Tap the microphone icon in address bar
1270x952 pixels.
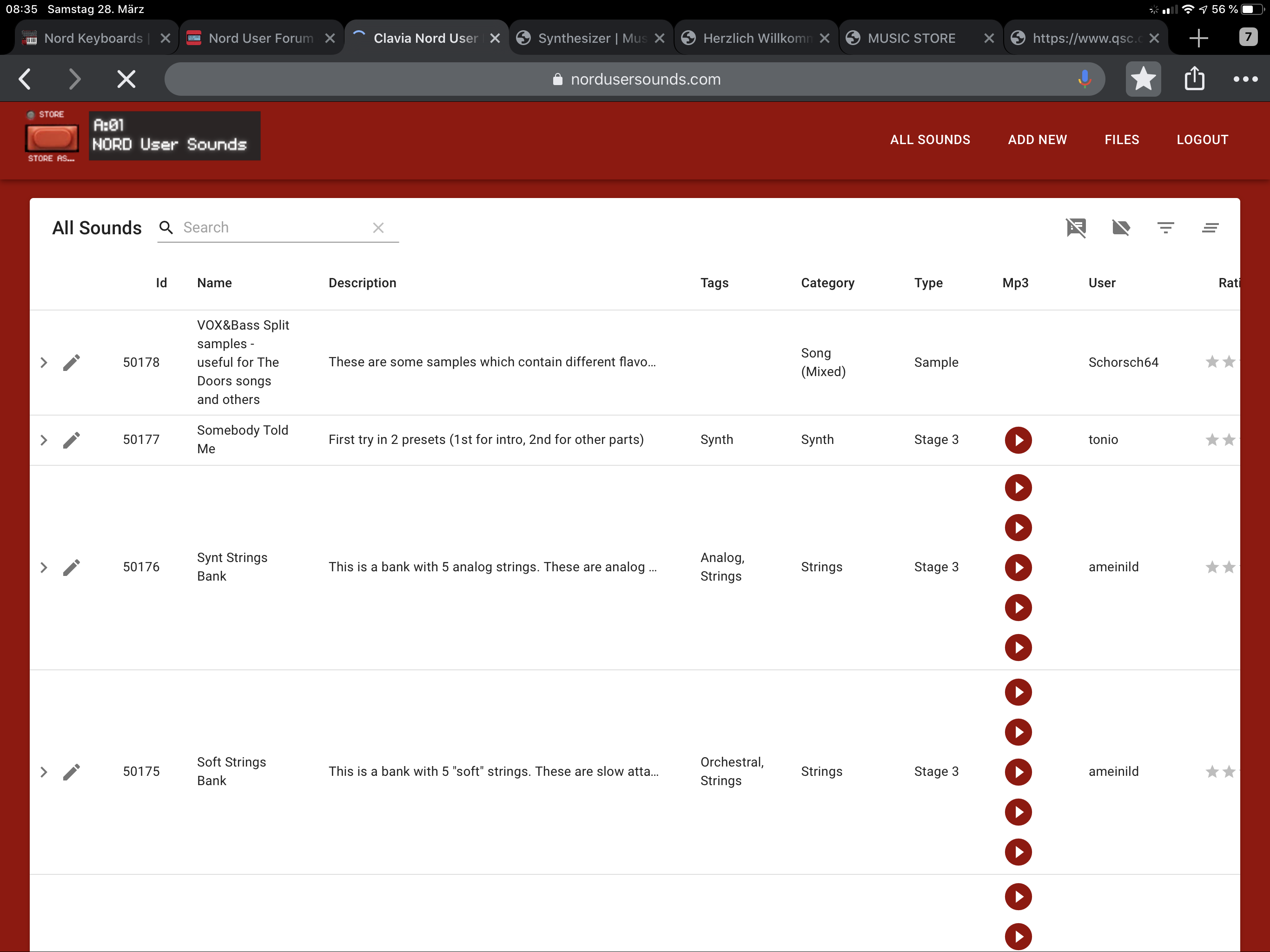(x=1085, y=79)
